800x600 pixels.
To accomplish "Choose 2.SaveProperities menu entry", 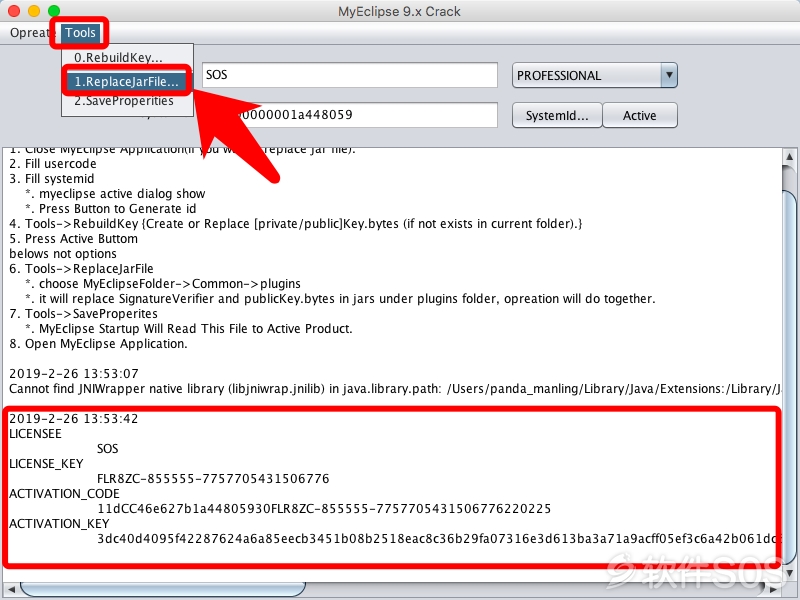I will [x=123, y=101].
